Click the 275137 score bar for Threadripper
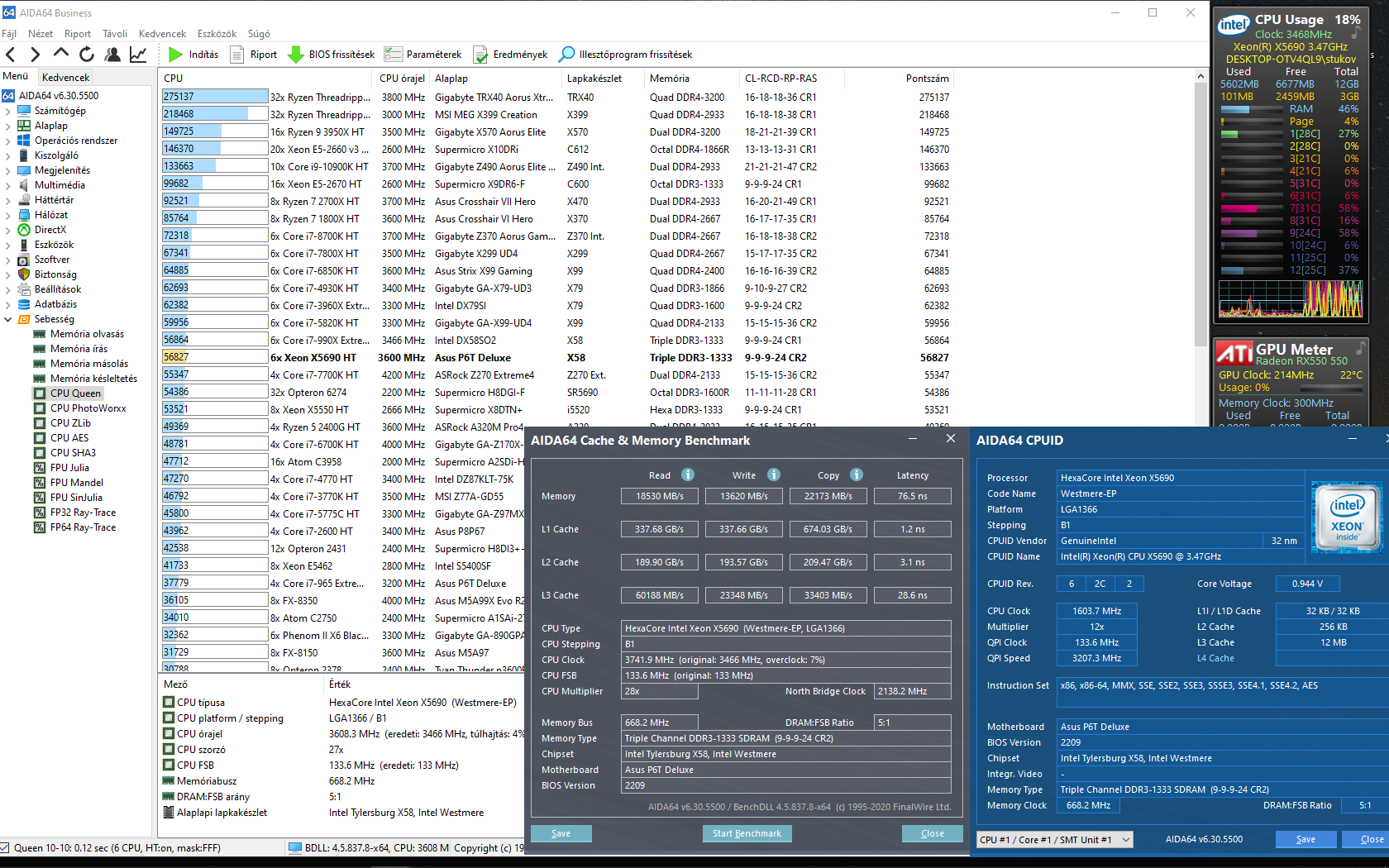Viewport: 1389px width, 868px height. coord(215,97)
